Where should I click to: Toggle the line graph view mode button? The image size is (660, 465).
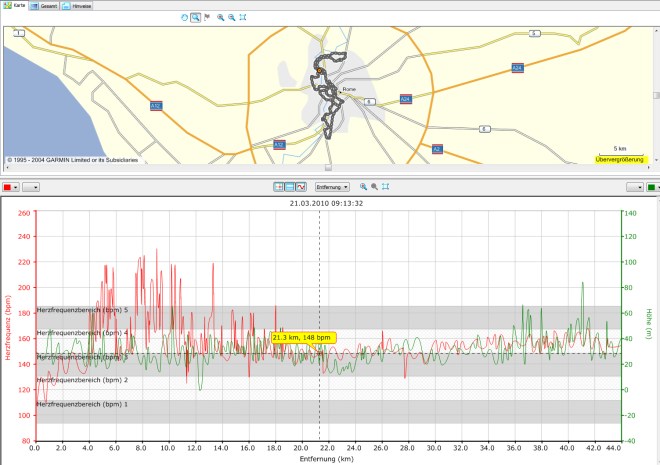pos(301,186)
